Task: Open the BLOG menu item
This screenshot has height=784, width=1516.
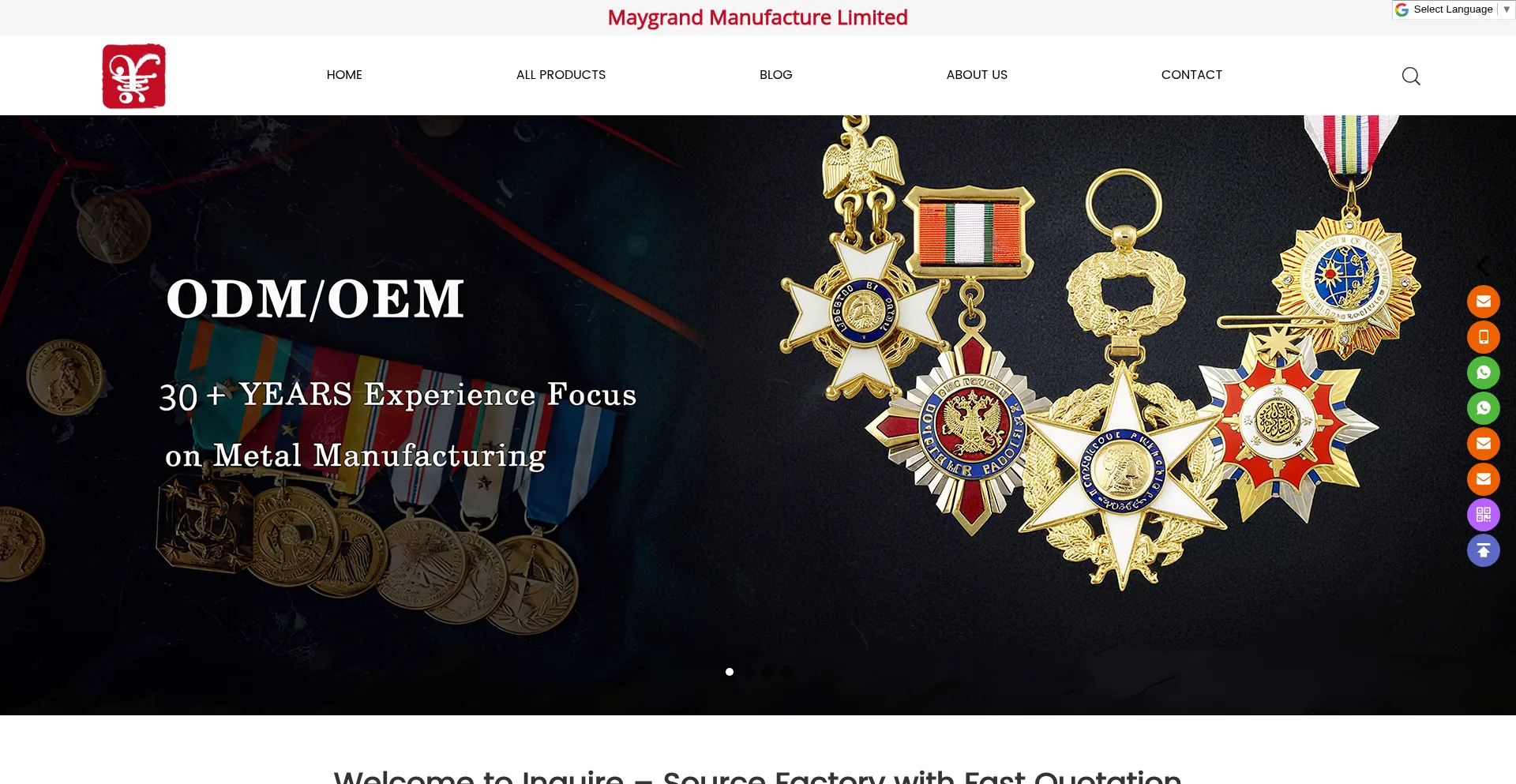Action: click(x=775, y=75)
